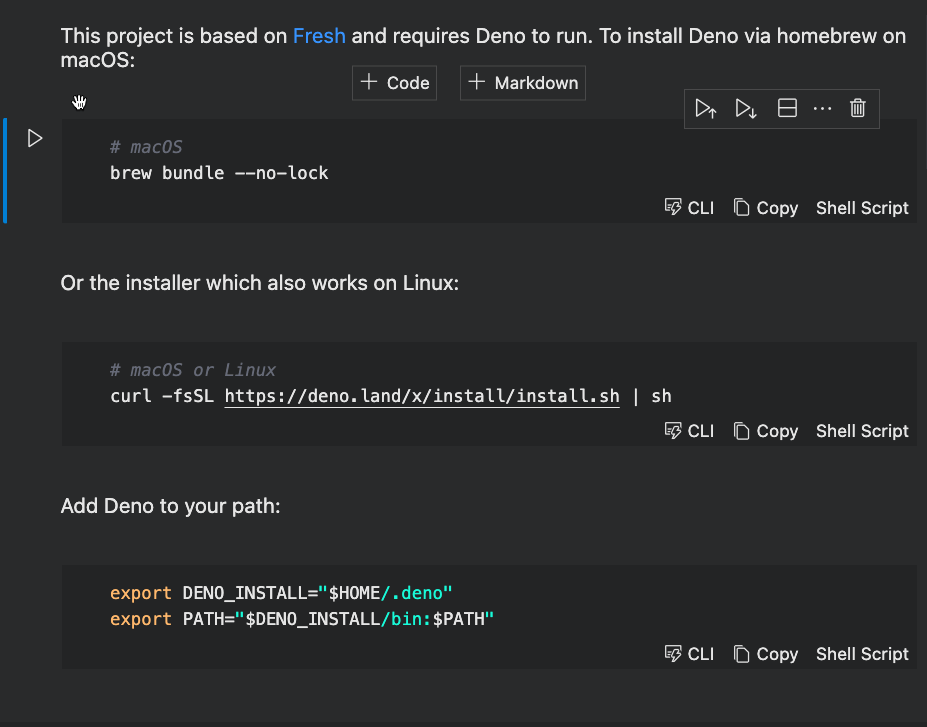Execute all cells above current cell
The height and width of the screenshot is (727, 927).
[706, 108]
